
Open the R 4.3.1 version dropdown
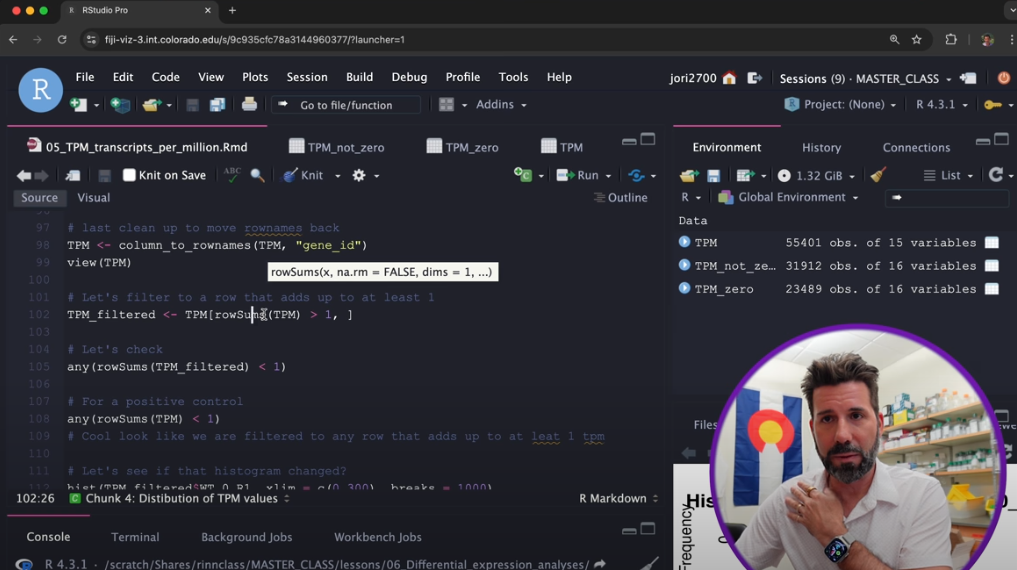942,104
